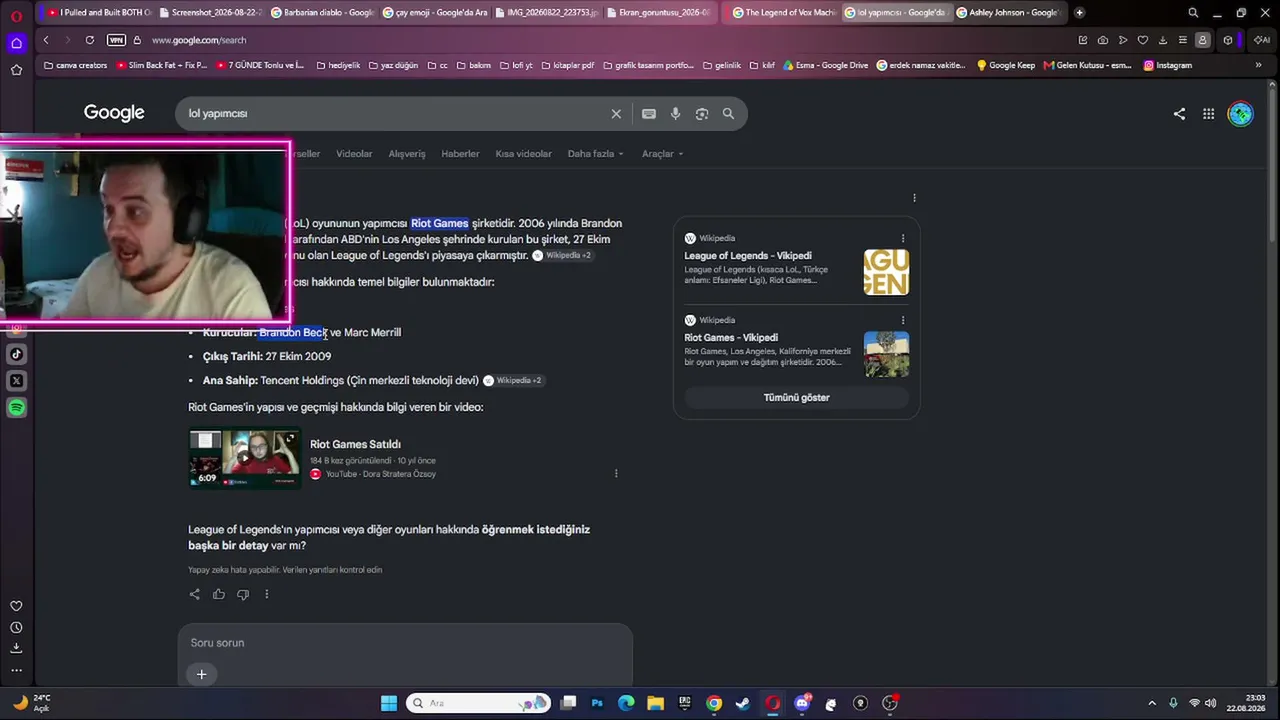Viewport: 1280px width, 720px height.
Task: Play the Riot Games Satıldı video thumbnail
Action: pyautogui.click(x=244, y=459)
